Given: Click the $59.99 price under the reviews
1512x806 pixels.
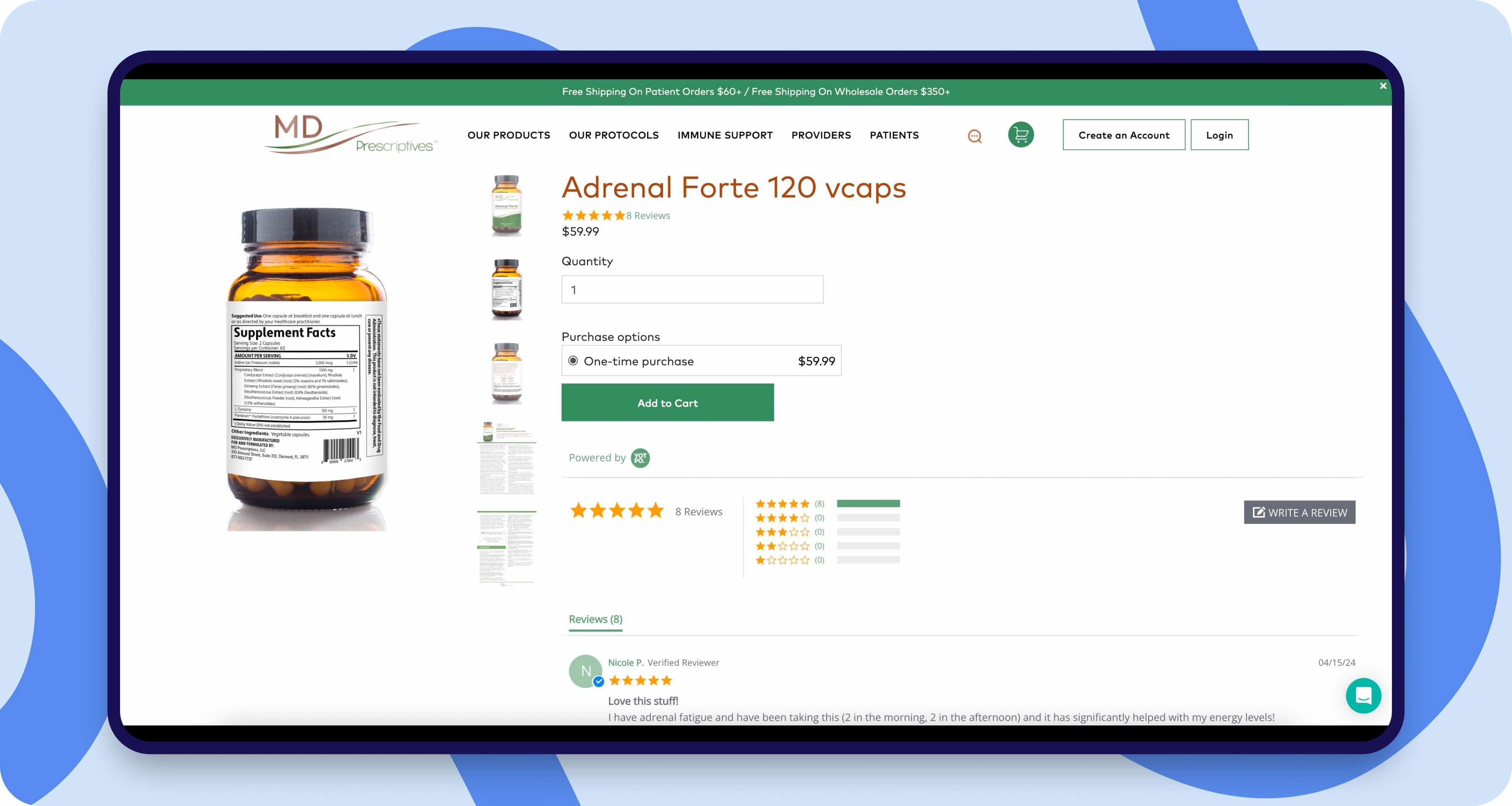Looking at the screenshot, I should click(580, 231).
